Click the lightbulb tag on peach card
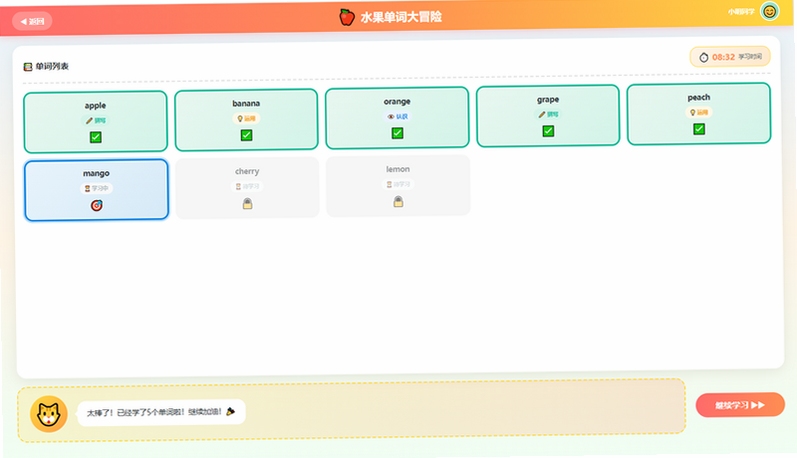 [x=699, y=112]
